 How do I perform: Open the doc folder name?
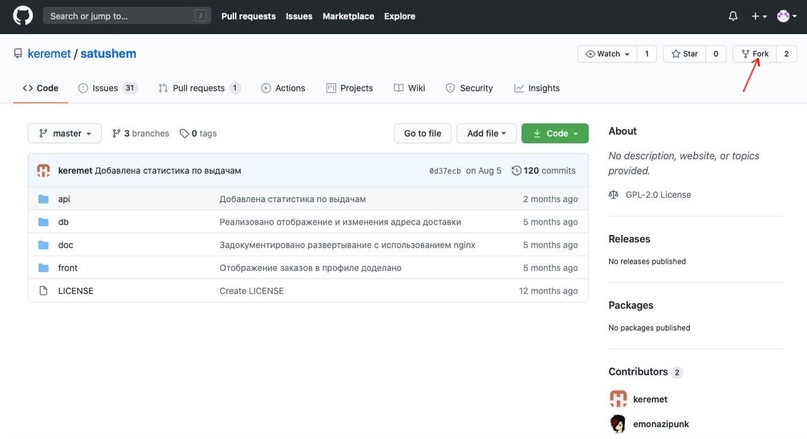[x=65, y=245]
